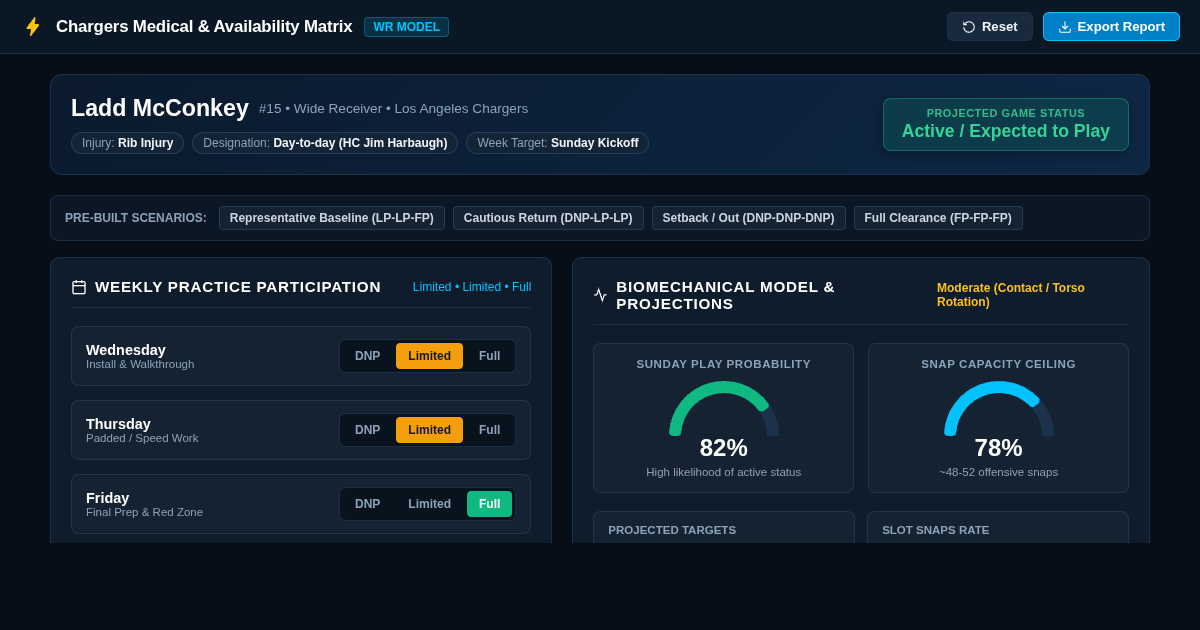Set Wednesday practice to Full
1200x630 pixels.
tap(489, 356)
